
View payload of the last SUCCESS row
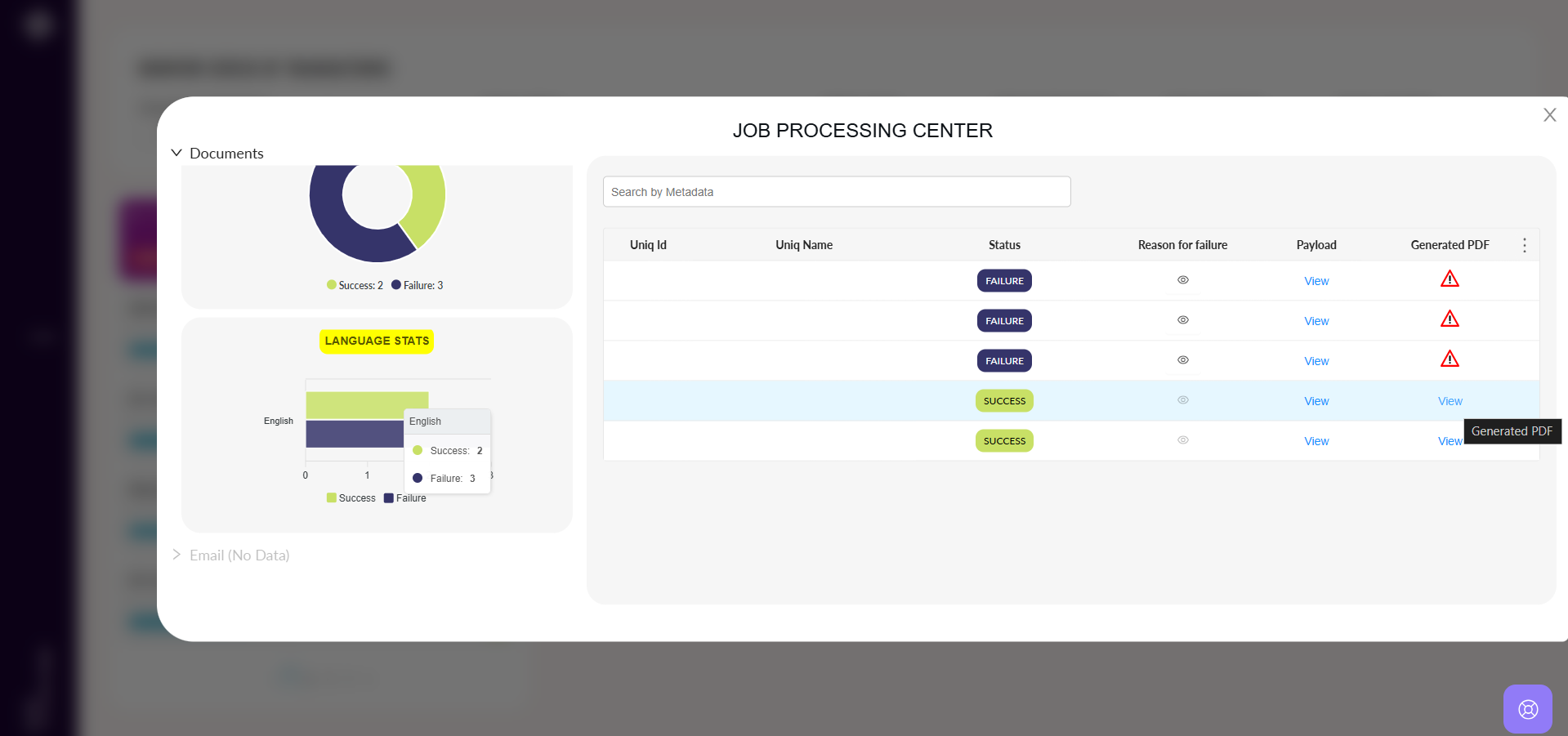(x=1316, y=441)
